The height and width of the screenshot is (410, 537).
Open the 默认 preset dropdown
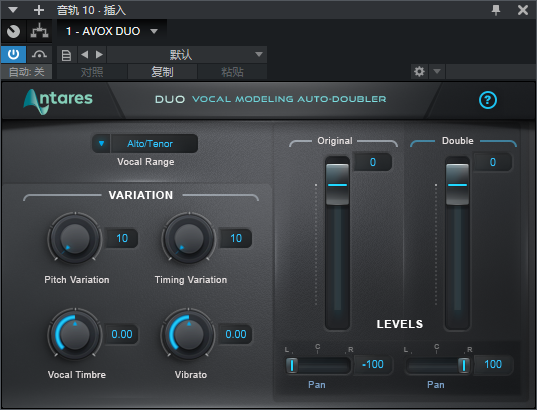click(187, 55)
